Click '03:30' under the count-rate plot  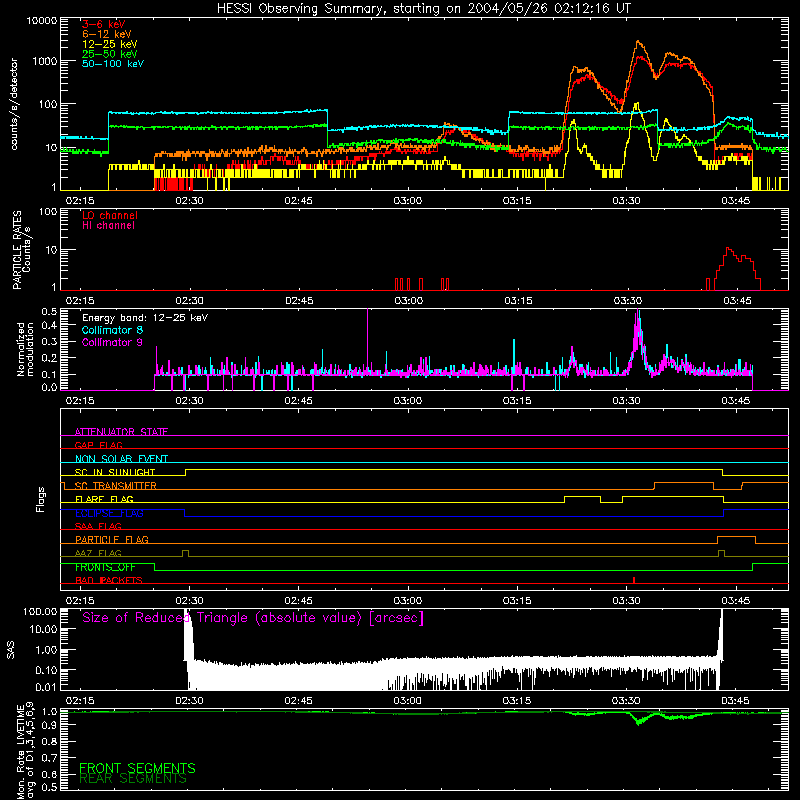pos(626,201)
